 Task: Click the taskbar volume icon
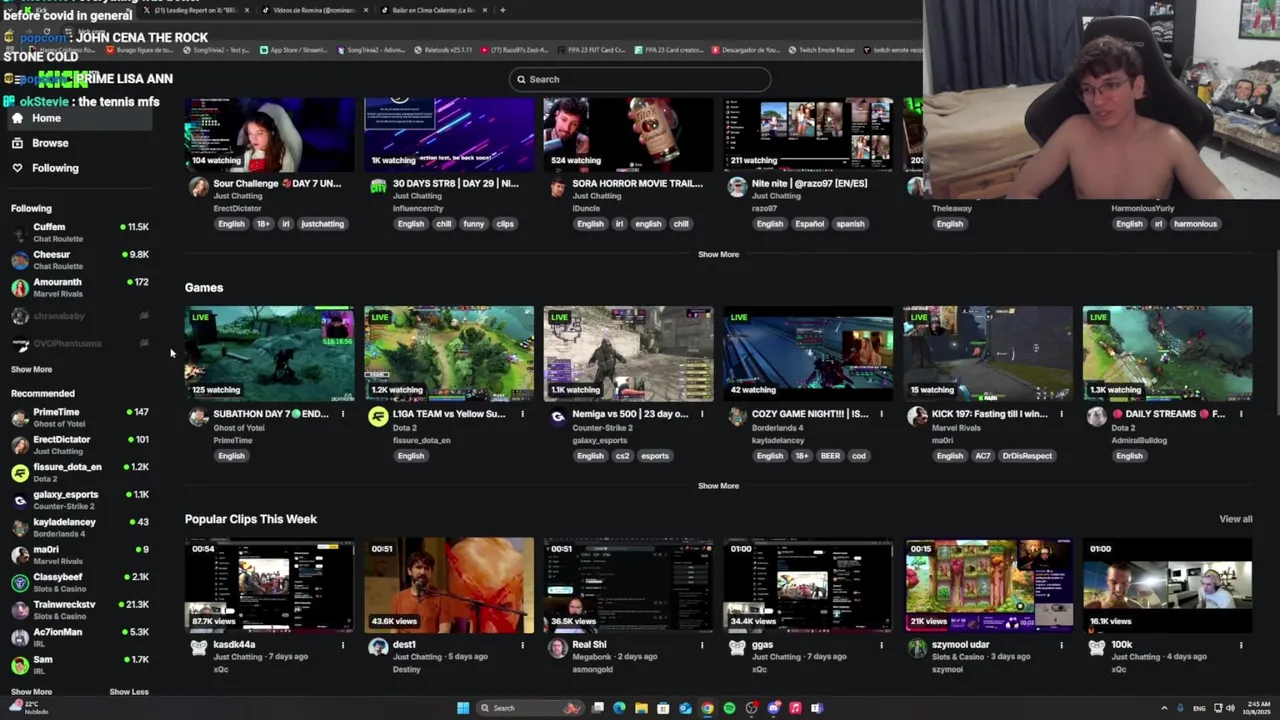(1230, 708)
